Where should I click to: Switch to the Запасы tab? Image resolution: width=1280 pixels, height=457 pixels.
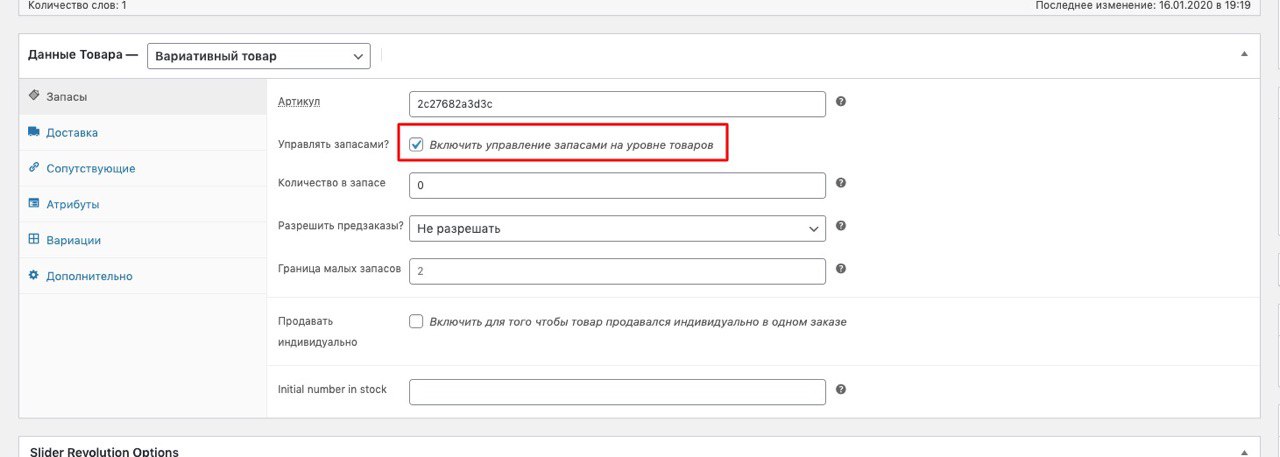coord(143,97)
